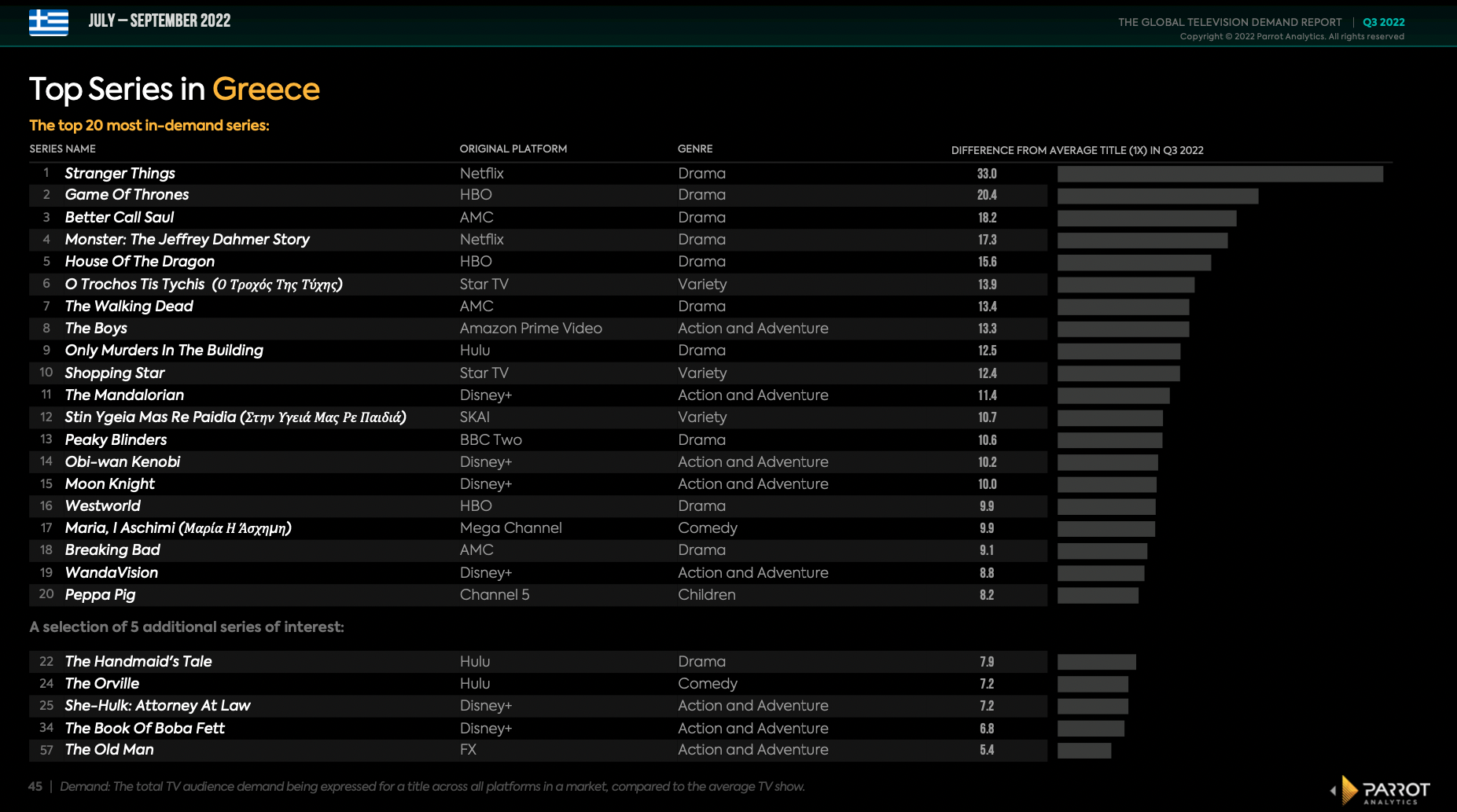This screenshot has width=1457, height=812.
Task: Select 'The Old Man' series name
Action: click(109, 749)
